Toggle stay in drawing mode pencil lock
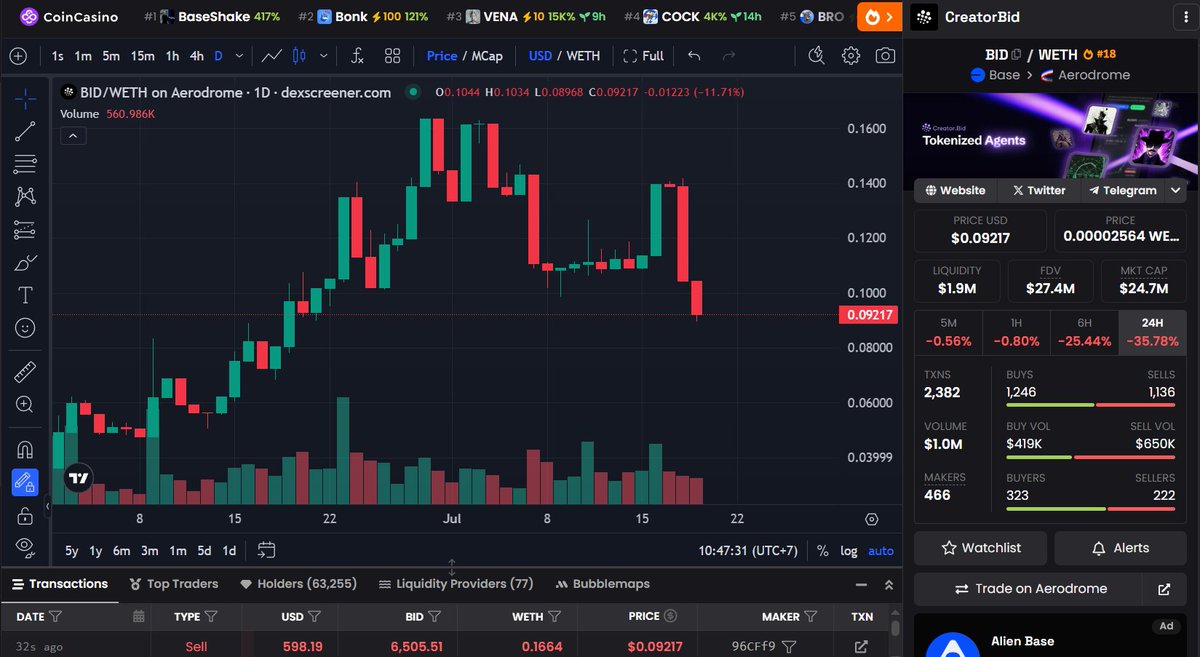The width and height of the screenshot is (1200, 657). tap(26, 482)
